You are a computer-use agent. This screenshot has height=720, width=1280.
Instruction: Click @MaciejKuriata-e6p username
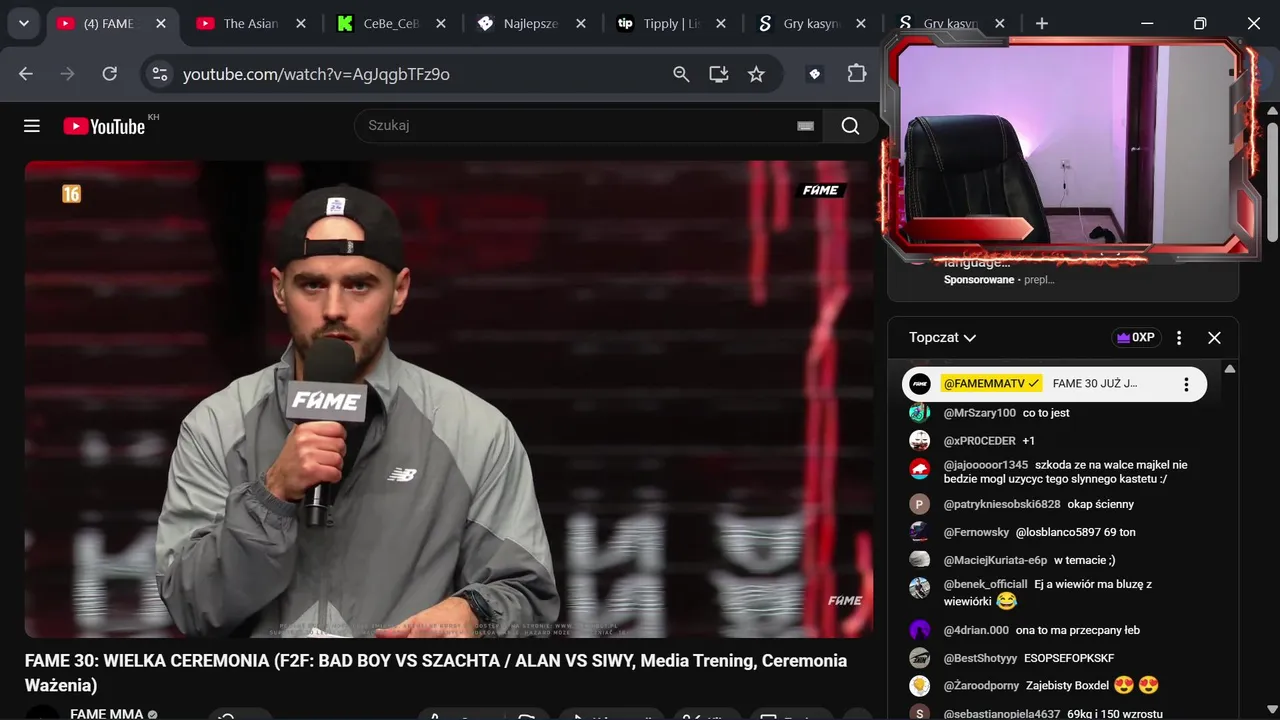point(995,561)
